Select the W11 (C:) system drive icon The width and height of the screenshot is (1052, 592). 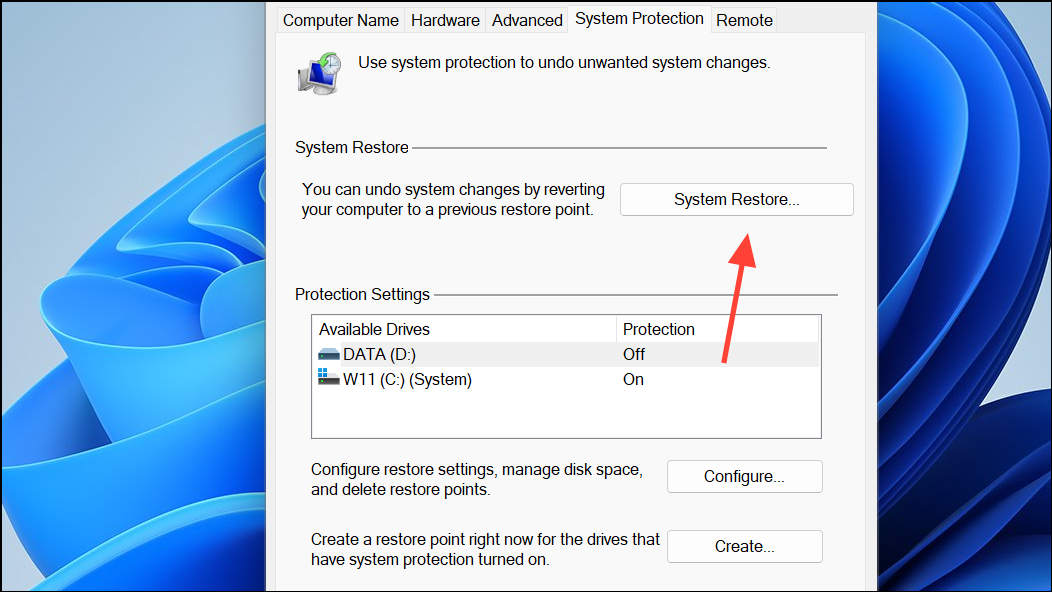point(328,377)
